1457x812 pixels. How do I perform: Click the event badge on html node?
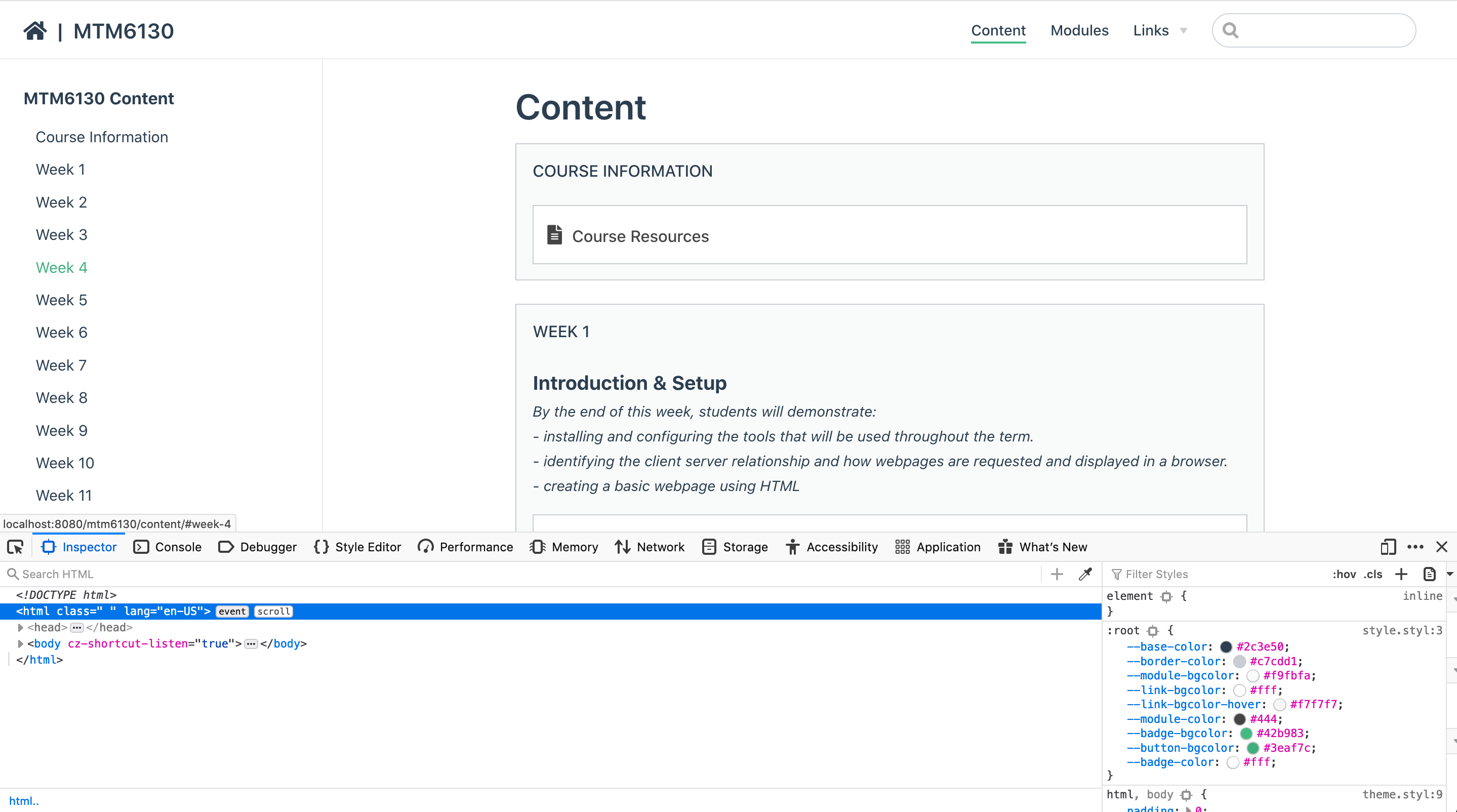point(232,611)
